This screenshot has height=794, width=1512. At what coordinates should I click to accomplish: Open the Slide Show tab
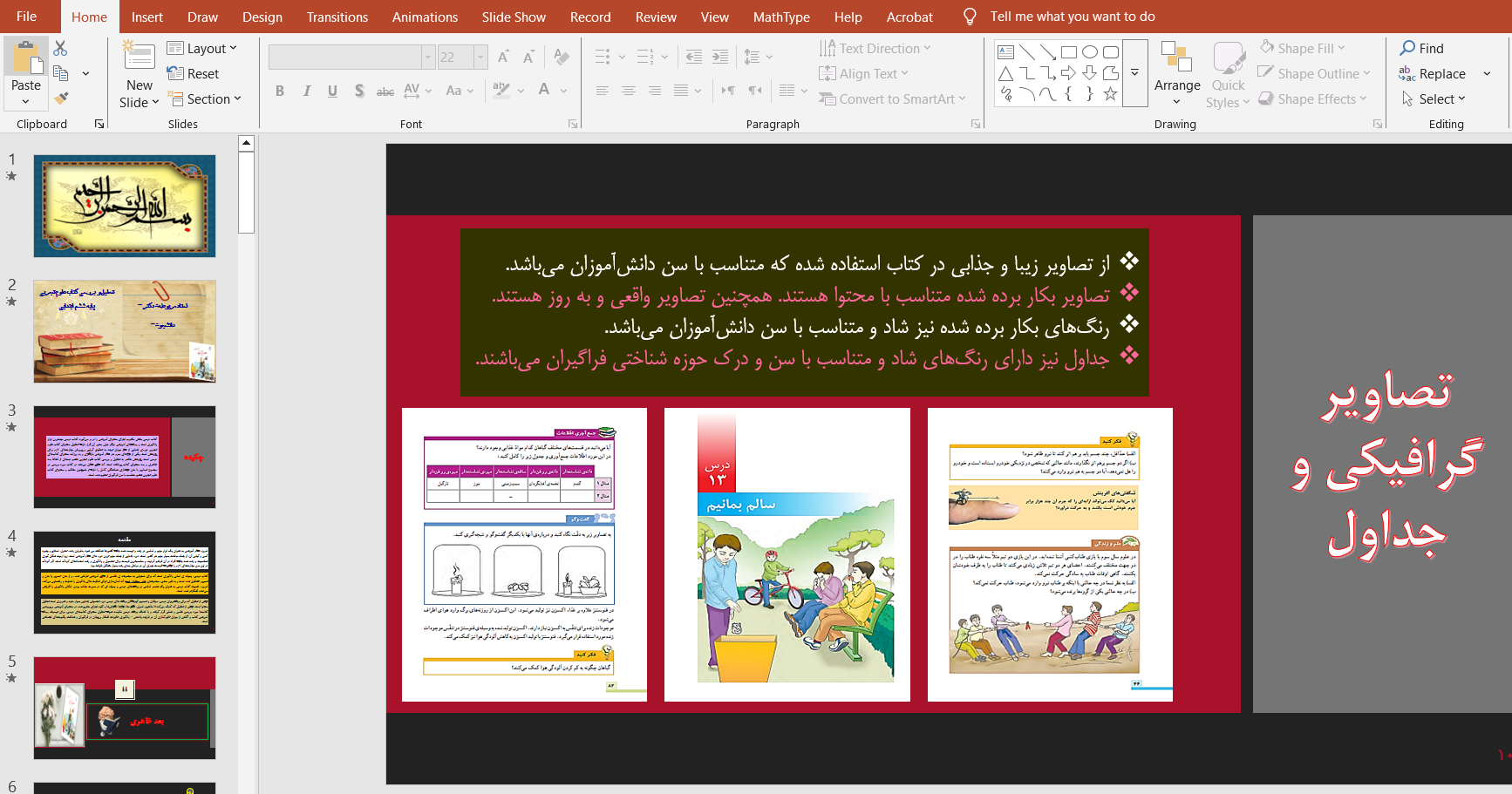(514, 17)
